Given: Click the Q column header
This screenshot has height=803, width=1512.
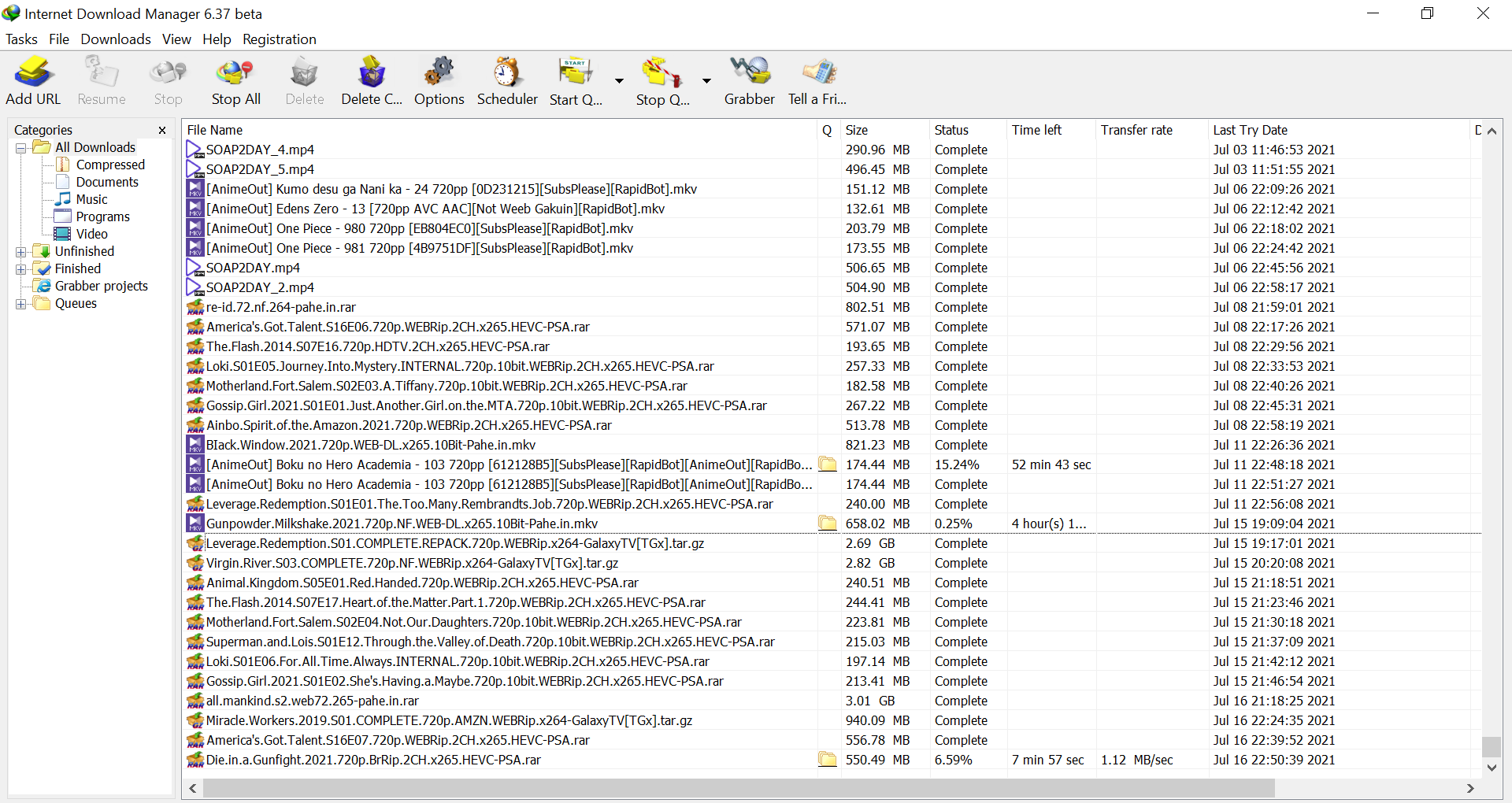Looking at the screenshot, I should [829, 130].
